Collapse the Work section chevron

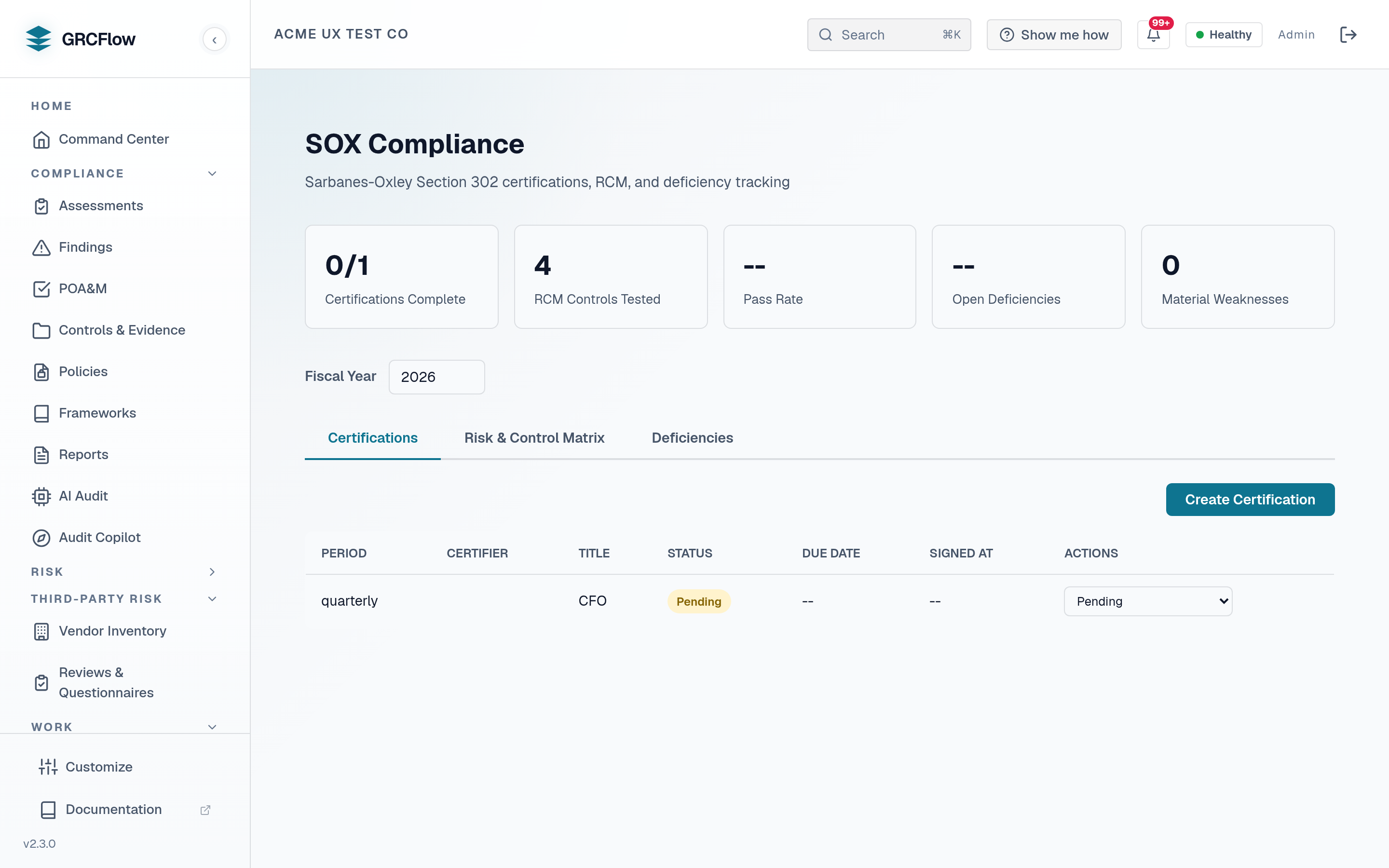212,727
